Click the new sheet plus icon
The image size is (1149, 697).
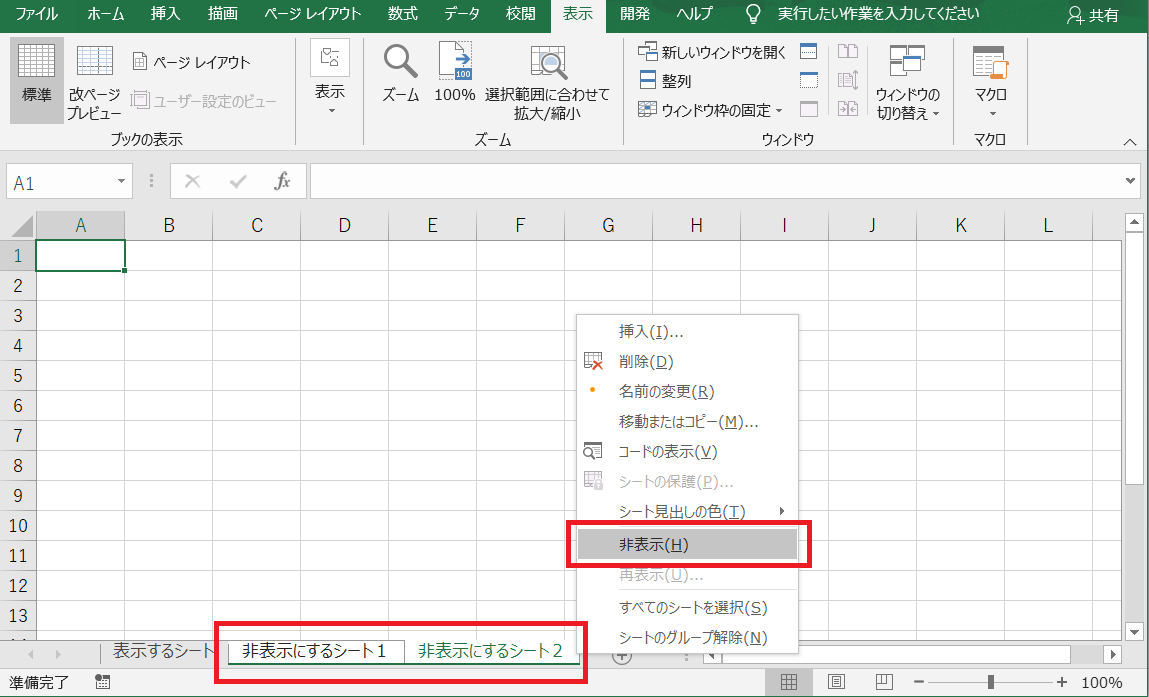point(621,656)
